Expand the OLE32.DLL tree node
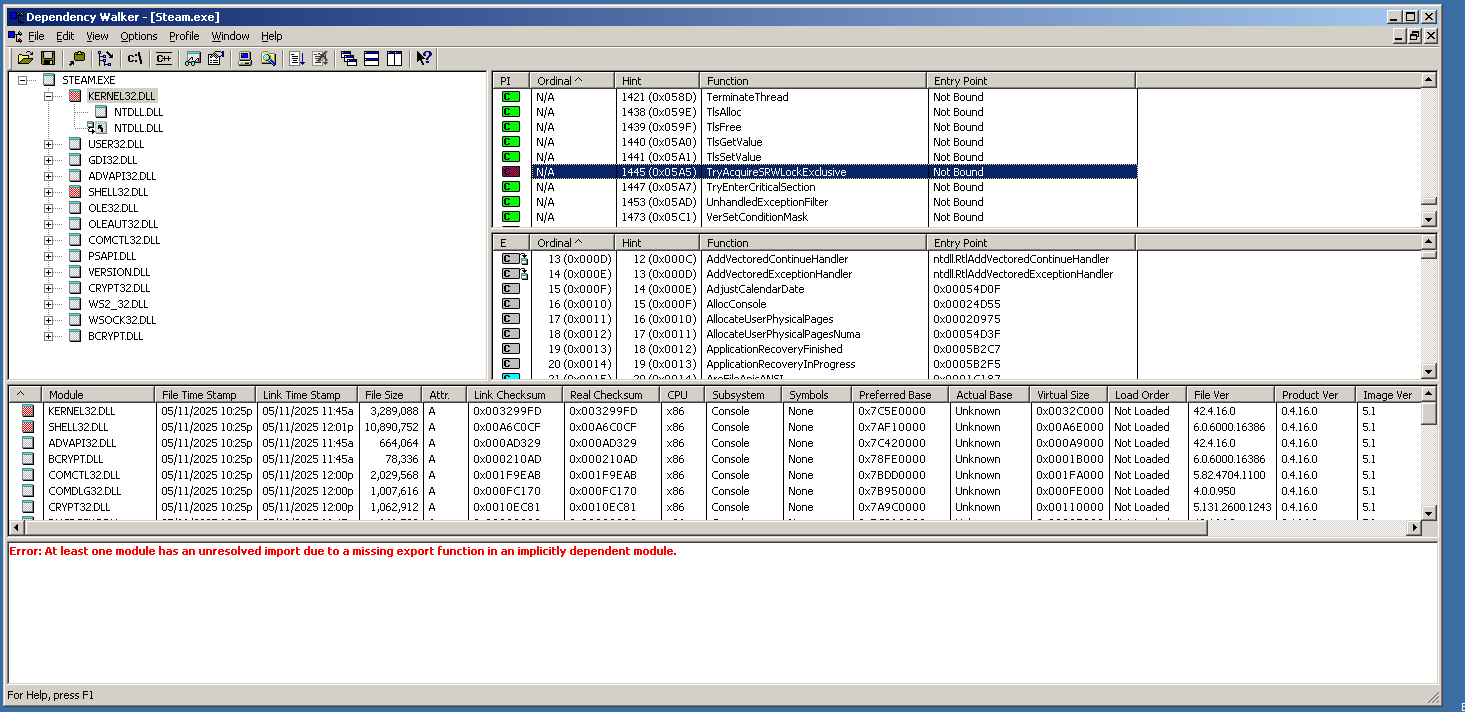Image resolution: width=1465 pixels, height=712 pixels. point(48,208)
